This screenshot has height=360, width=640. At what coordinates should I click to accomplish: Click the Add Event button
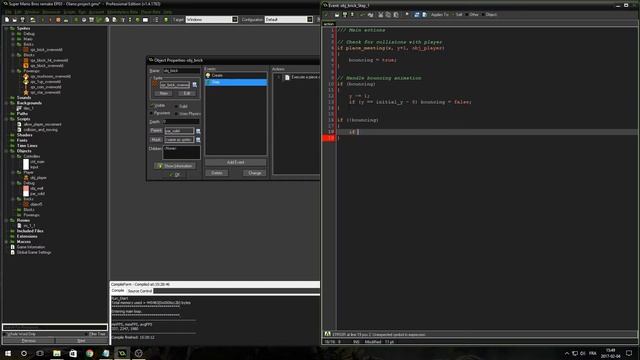[x=236, y=162]
